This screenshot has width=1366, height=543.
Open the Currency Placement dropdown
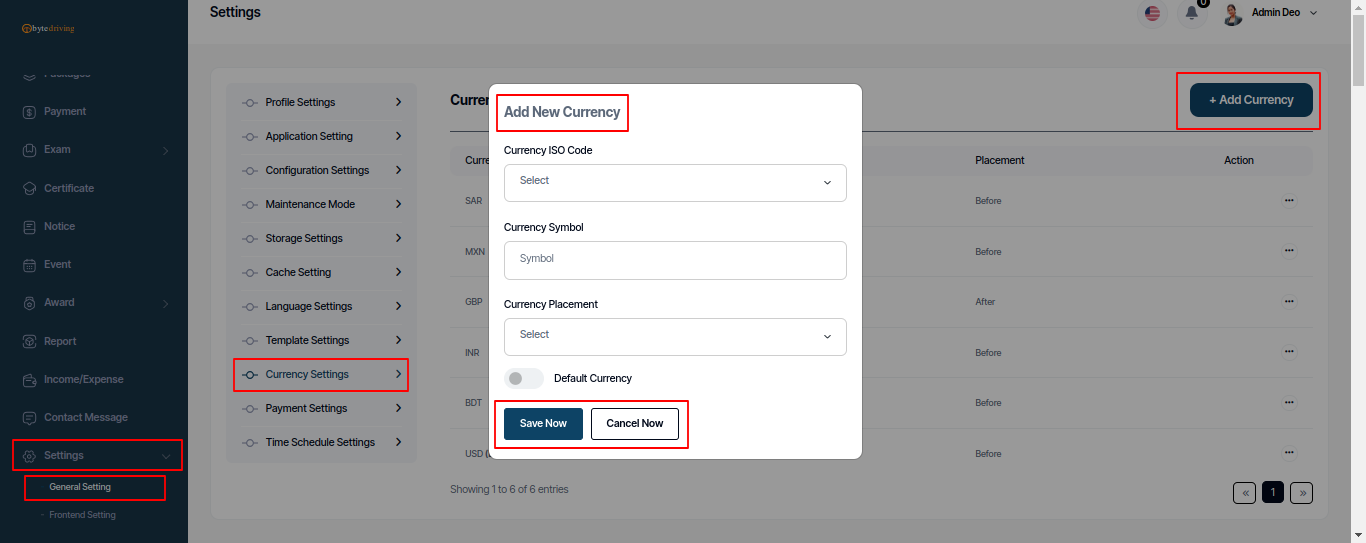[x=675, y=336]
